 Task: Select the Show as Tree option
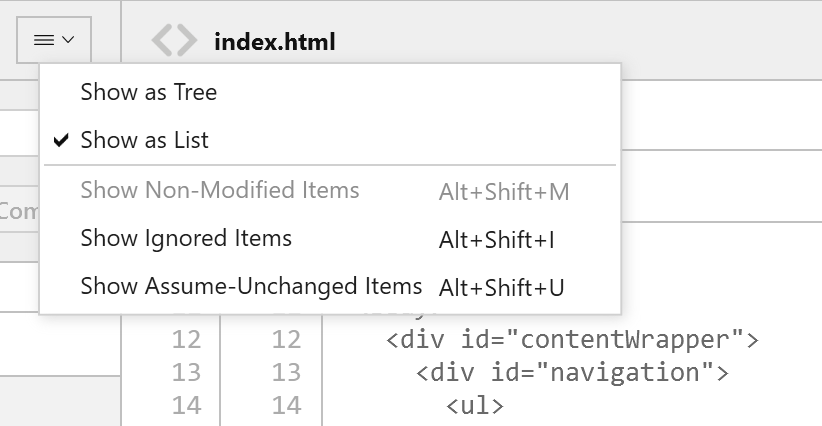(x=148, y=92)
